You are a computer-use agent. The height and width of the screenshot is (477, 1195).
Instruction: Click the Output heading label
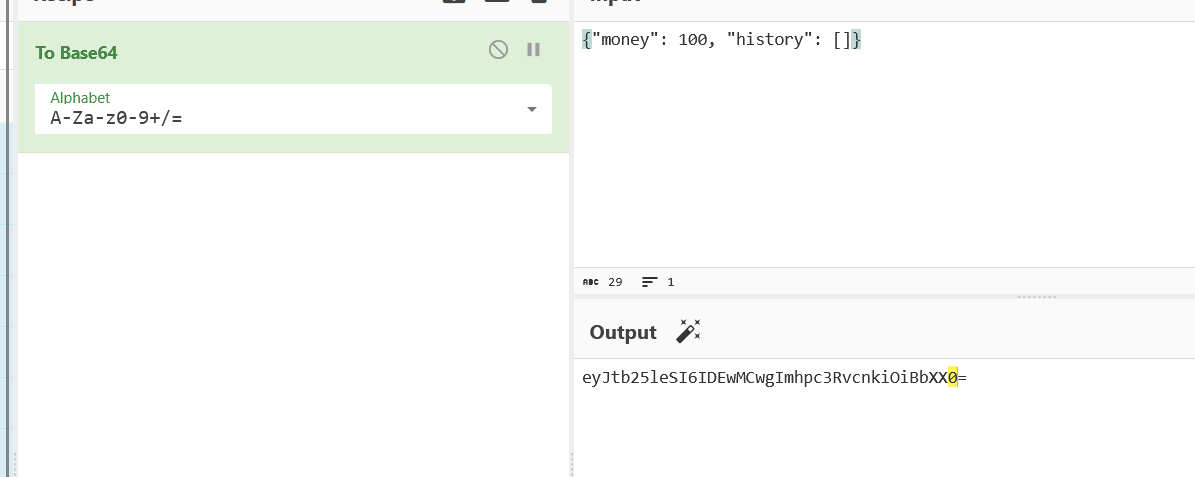(623, 333)
